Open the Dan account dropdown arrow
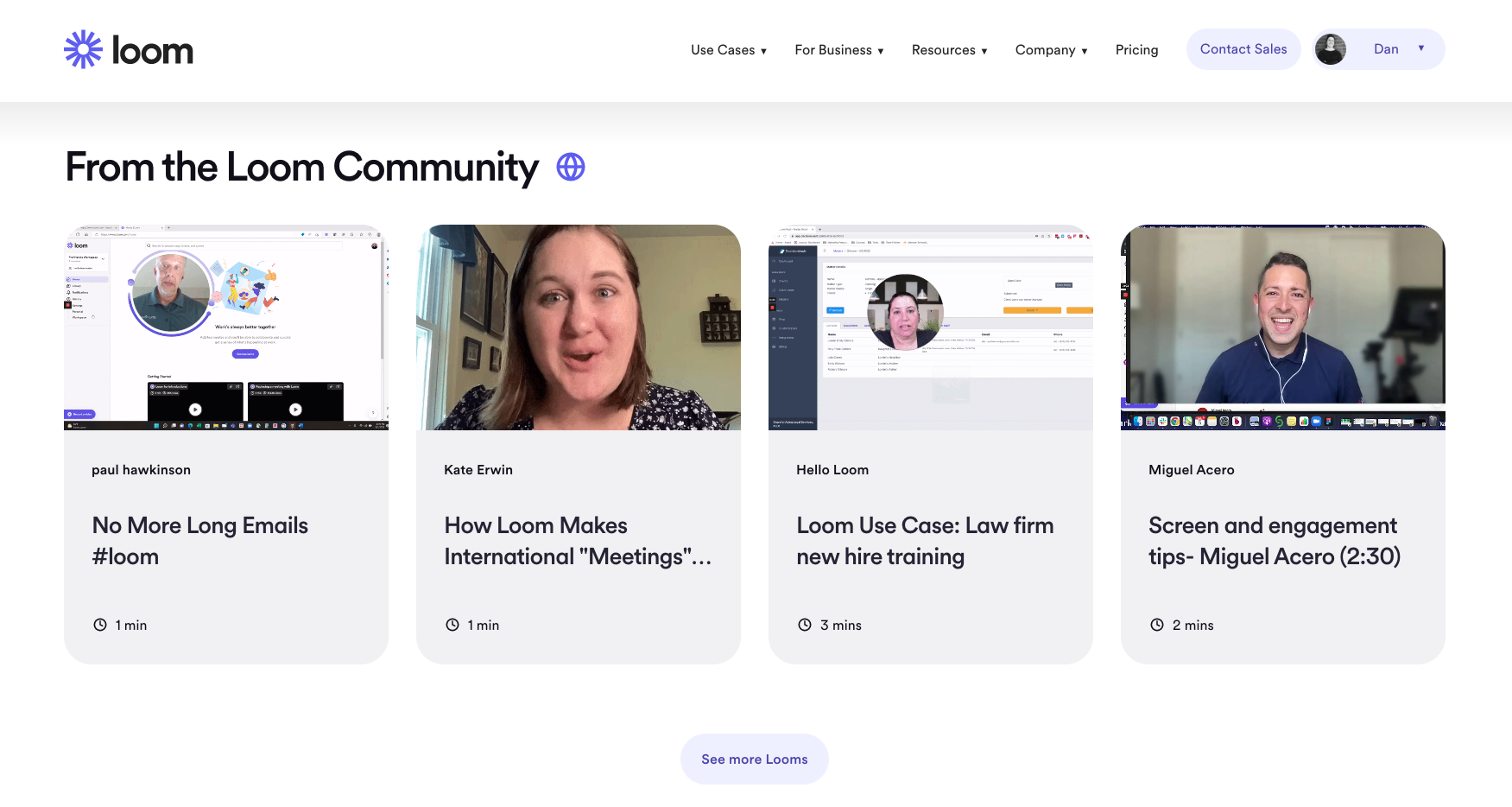This screenshot has height=807, width=1512. 1421,48
